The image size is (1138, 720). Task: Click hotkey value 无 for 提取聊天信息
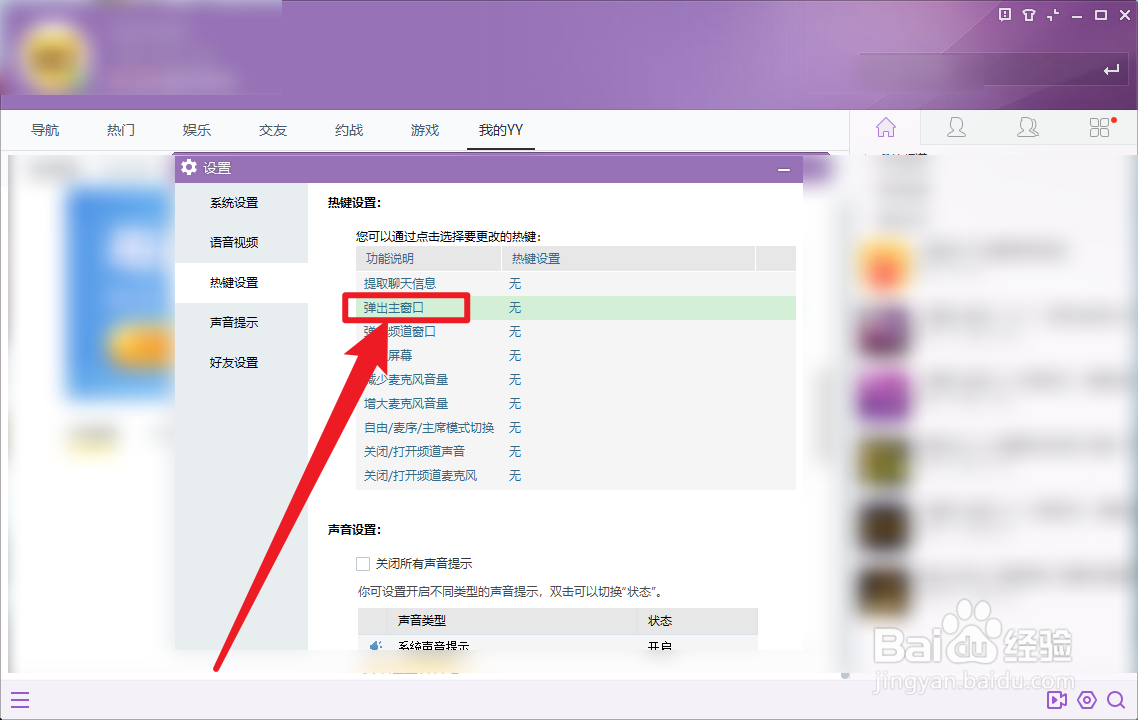click(515, 284)
